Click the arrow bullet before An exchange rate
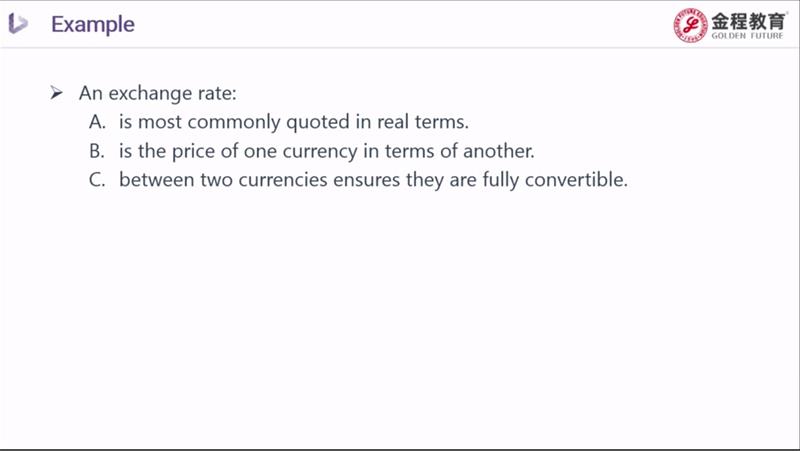Image resolution: width=800 pixels, height=451 pixels. (57, 93)
